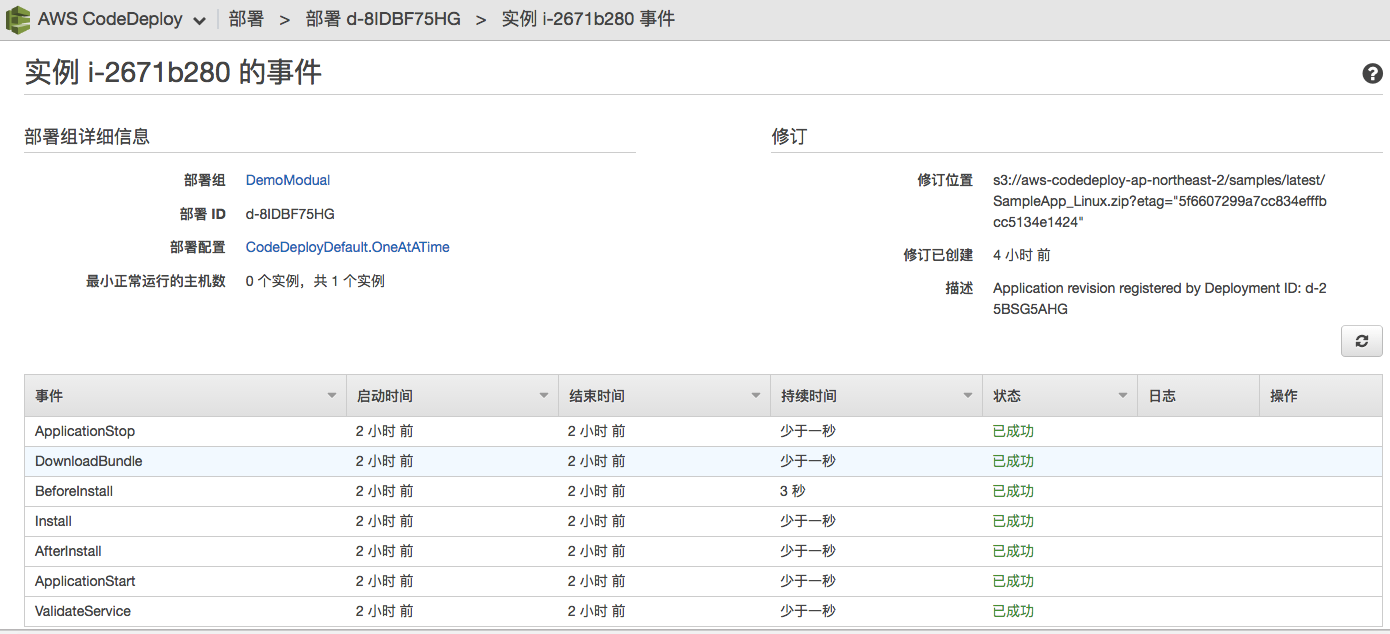Open the 状态 column sort arrow
The width and height of the screenshot is (1390, 634).
coord(1123,396)
